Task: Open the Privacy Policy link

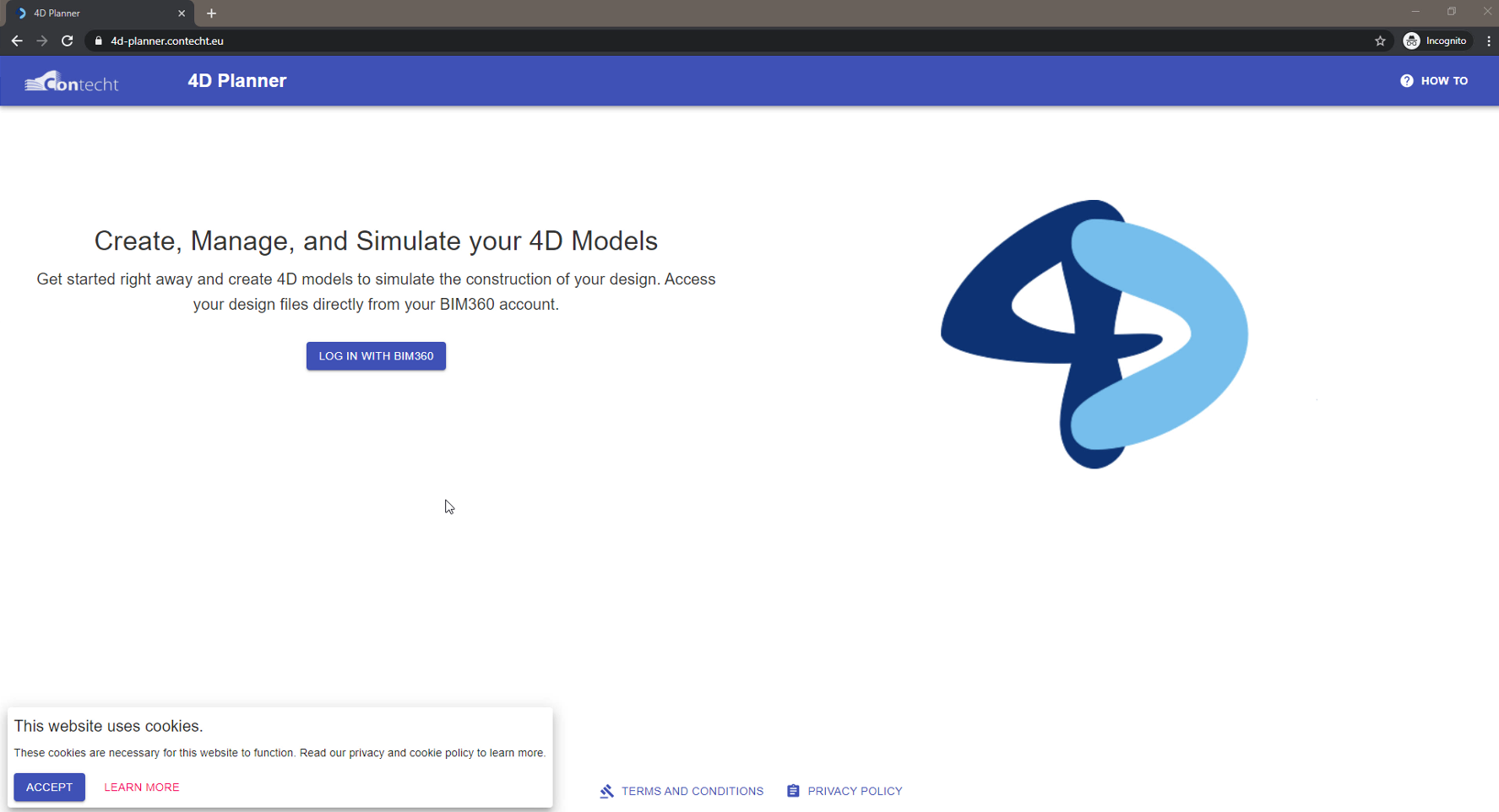Action: 845,791
